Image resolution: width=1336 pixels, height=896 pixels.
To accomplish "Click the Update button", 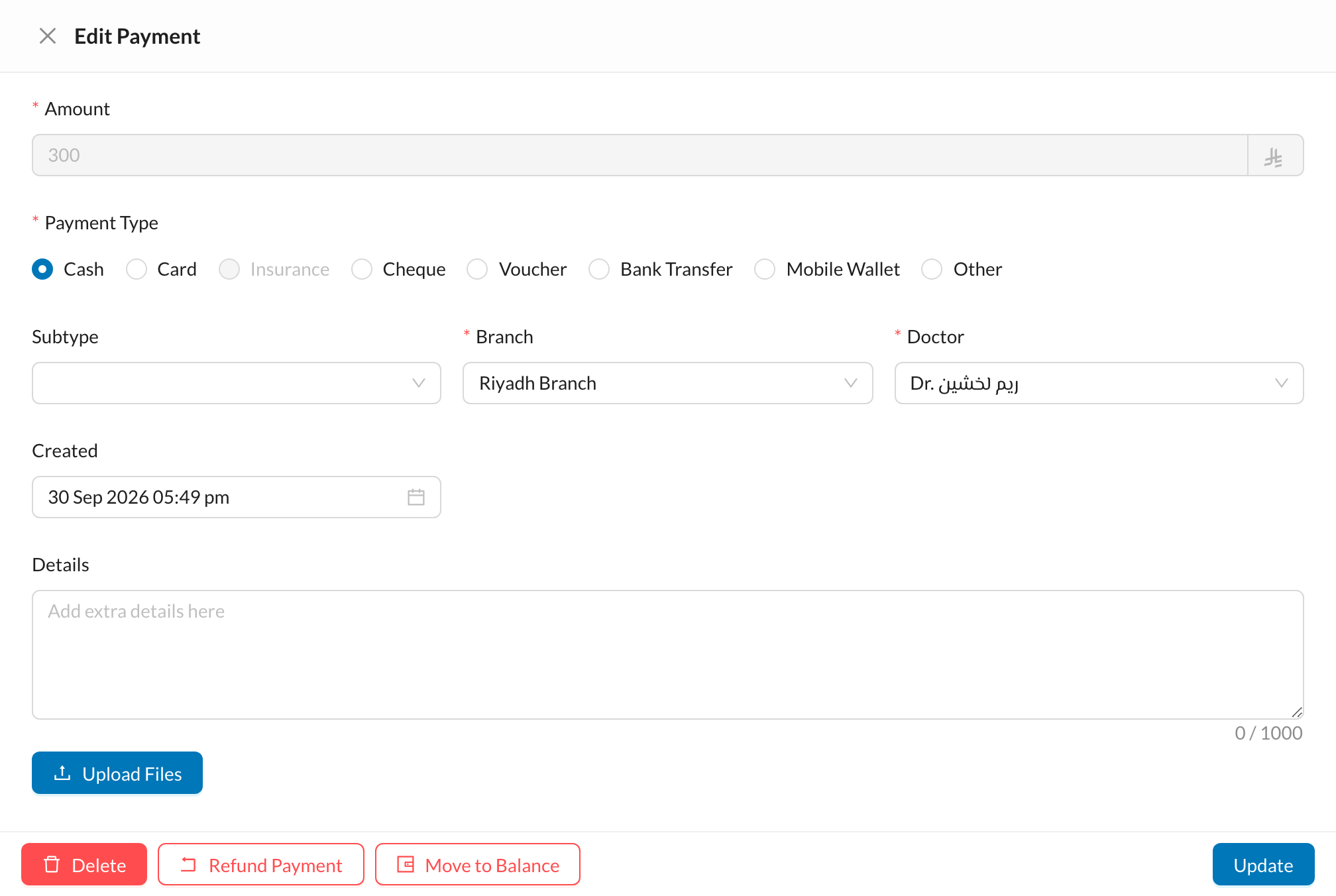I will [x=1264, y=864].
